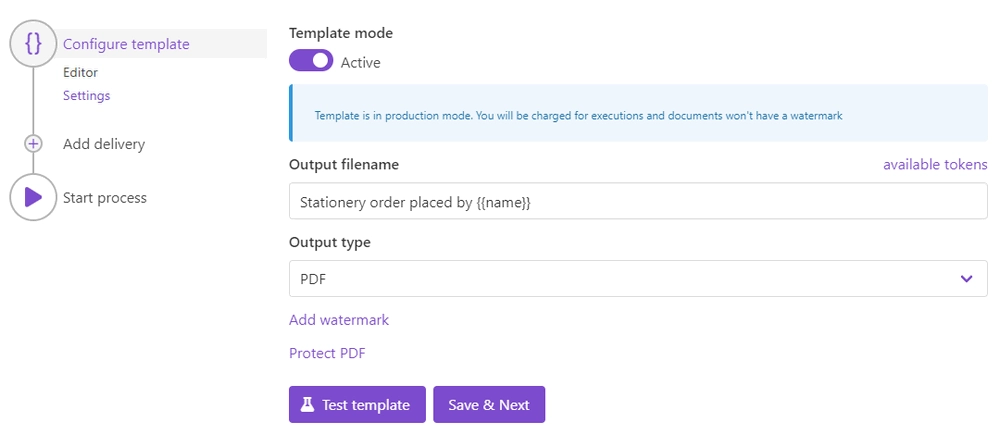The height and width of the screenshot is (435, 1000).
Task: Click into the Output filename input field
Action: point(638,201)
